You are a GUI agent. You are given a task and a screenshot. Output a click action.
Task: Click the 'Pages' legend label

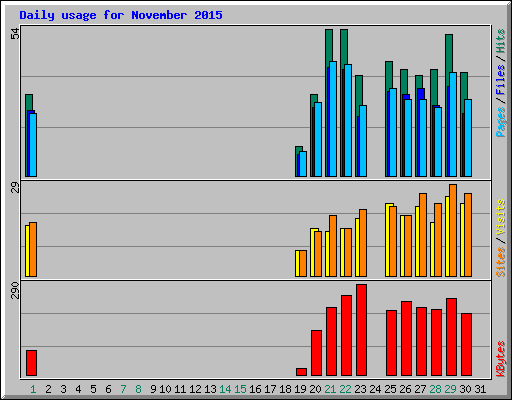pyautogui.click(x=500, y=122)
